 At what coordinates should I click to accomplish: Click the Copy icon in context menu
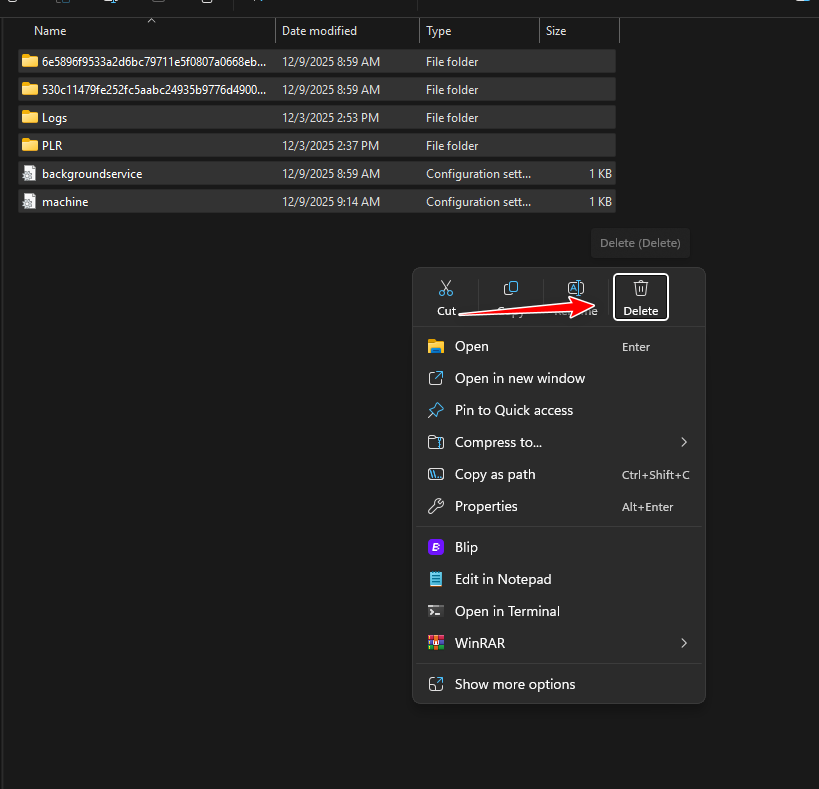pyautogui.click(x=511, y=289)
